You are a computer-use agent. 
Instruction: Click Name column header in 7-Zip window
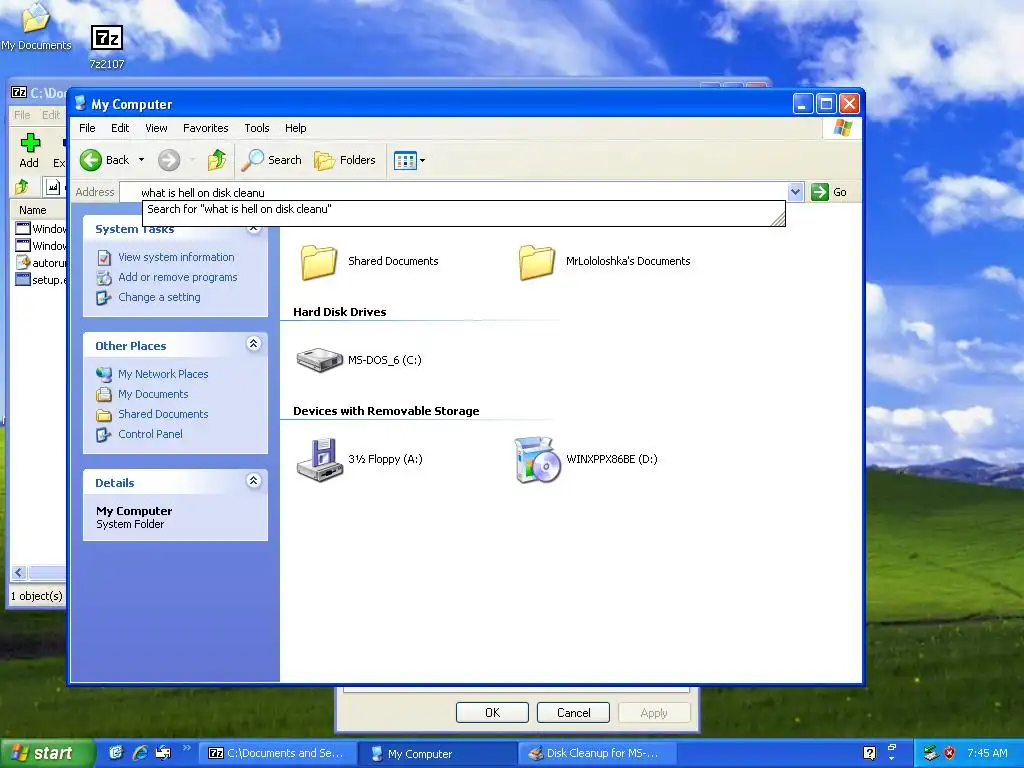point(33,210)
